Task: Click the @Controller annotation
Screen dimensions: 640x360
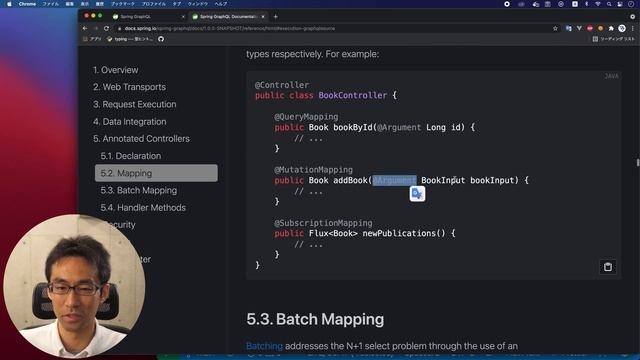Action: click(x=282, y=85)
